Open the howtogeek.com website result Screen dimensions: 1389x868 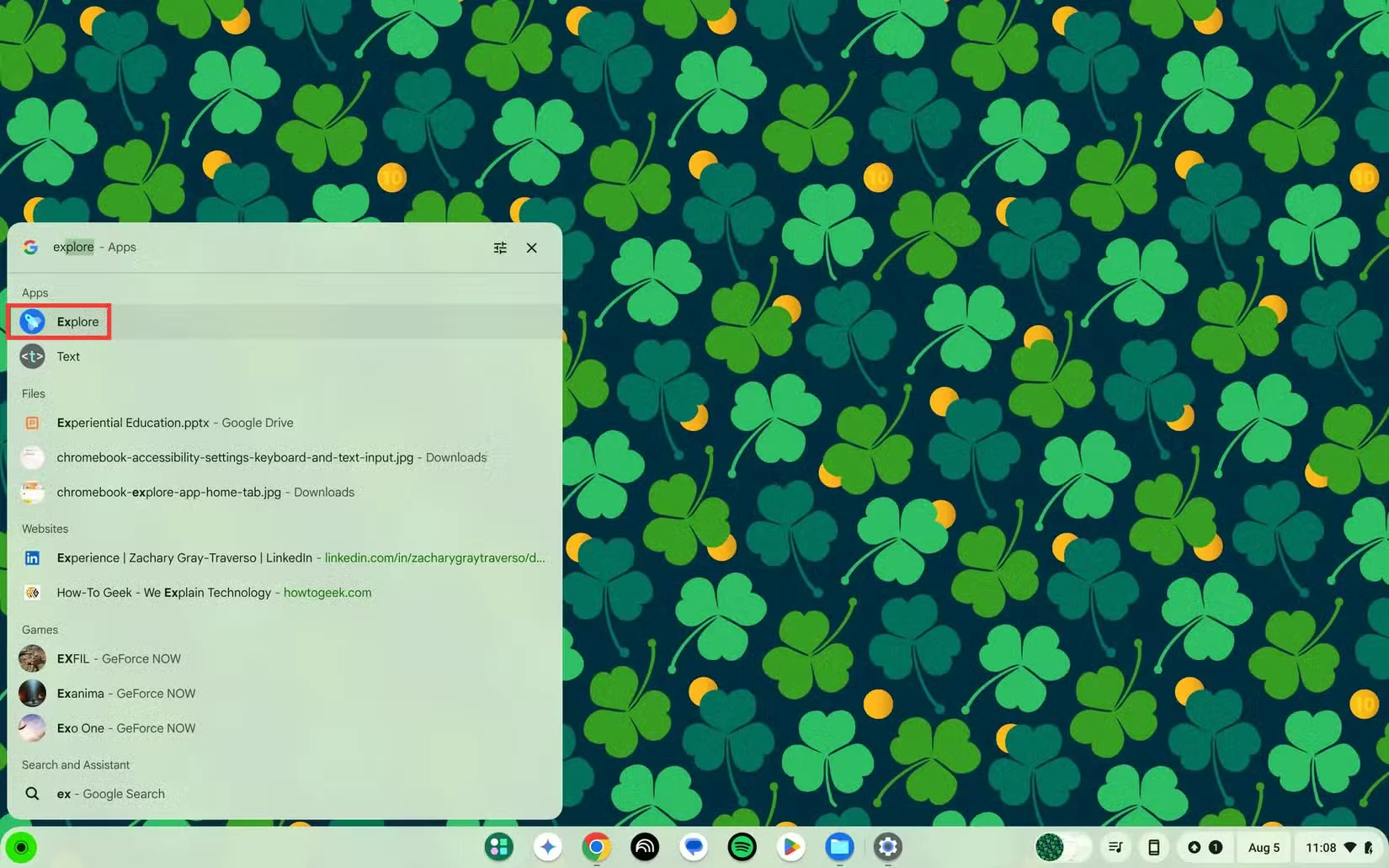coord(213,592)
